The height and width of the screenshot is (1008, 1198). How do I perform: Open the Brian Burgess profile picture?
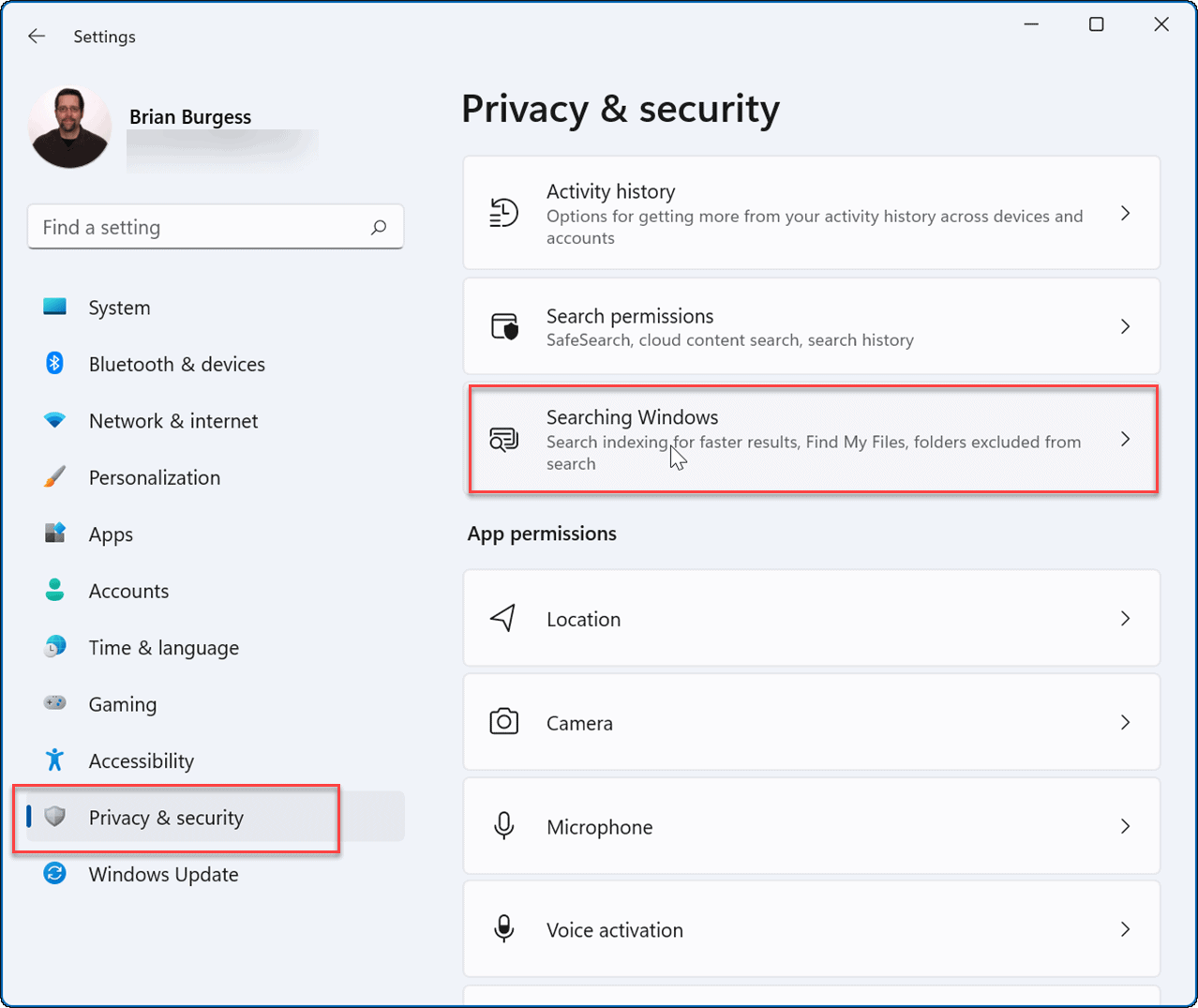[70, 128]
